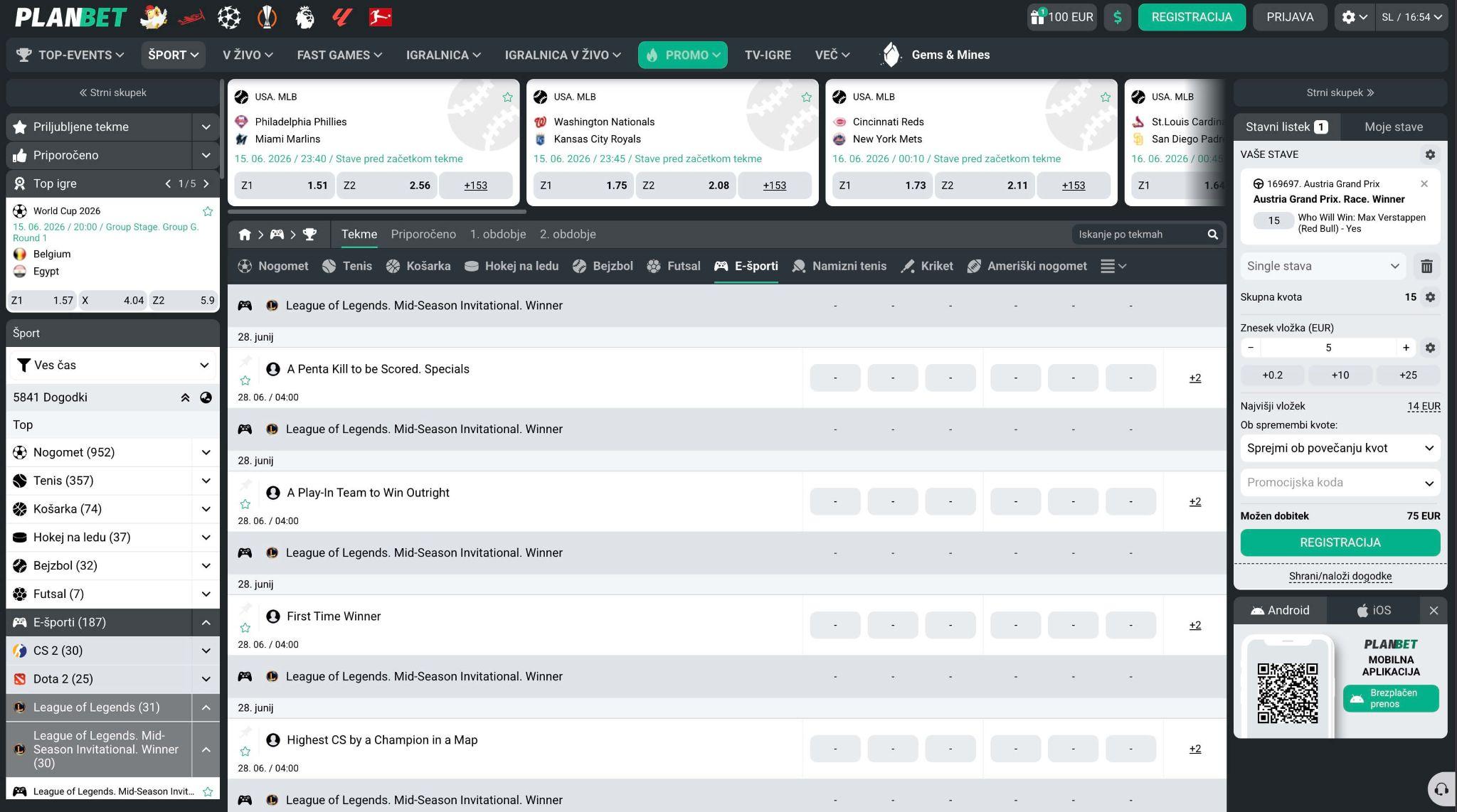Expand the Nogomet (952) sport category
The width and height of the screenshot is (1457, 812).
(x=206, y=452)
